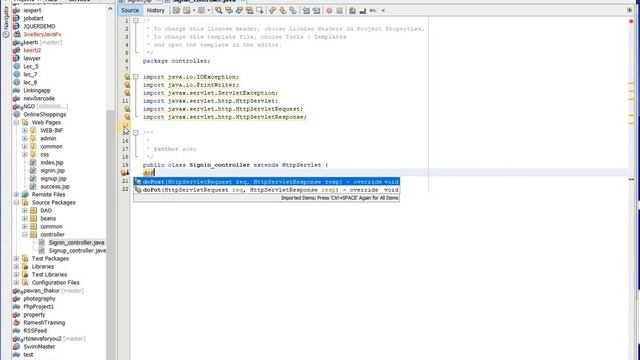Start macro recording with red circle icon
This screenshot has width=640, height=360.
(x=329, y=11)
